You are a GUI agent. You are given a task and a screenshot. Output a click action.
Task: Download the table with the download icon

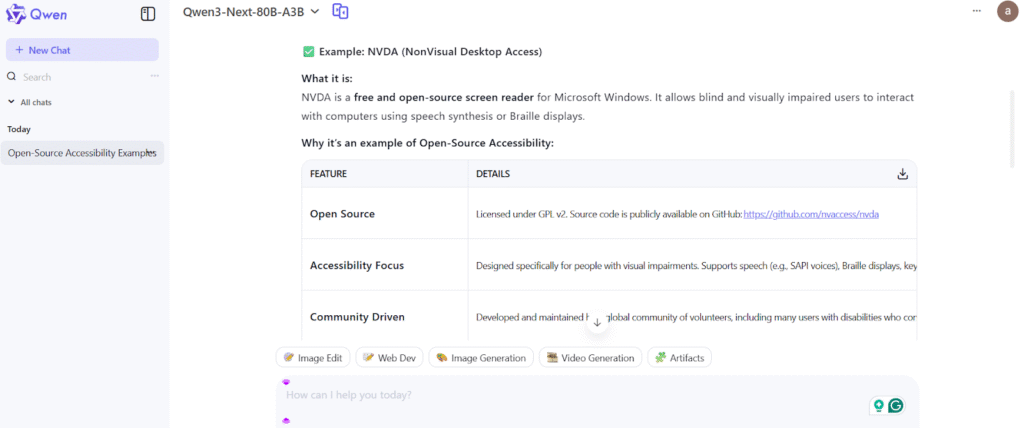coord(903,174)
